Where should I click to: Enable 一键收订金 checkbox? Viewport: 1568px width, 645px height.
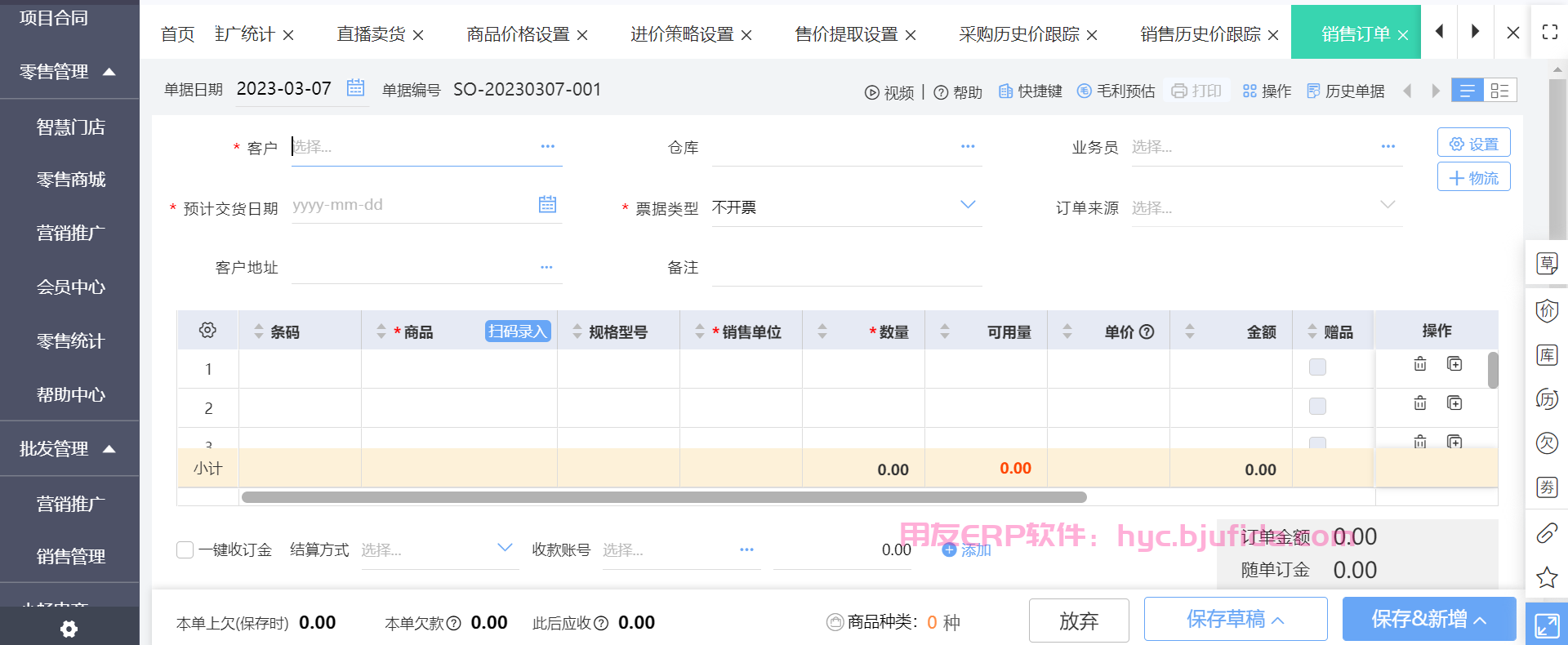(x=185, y=549)
